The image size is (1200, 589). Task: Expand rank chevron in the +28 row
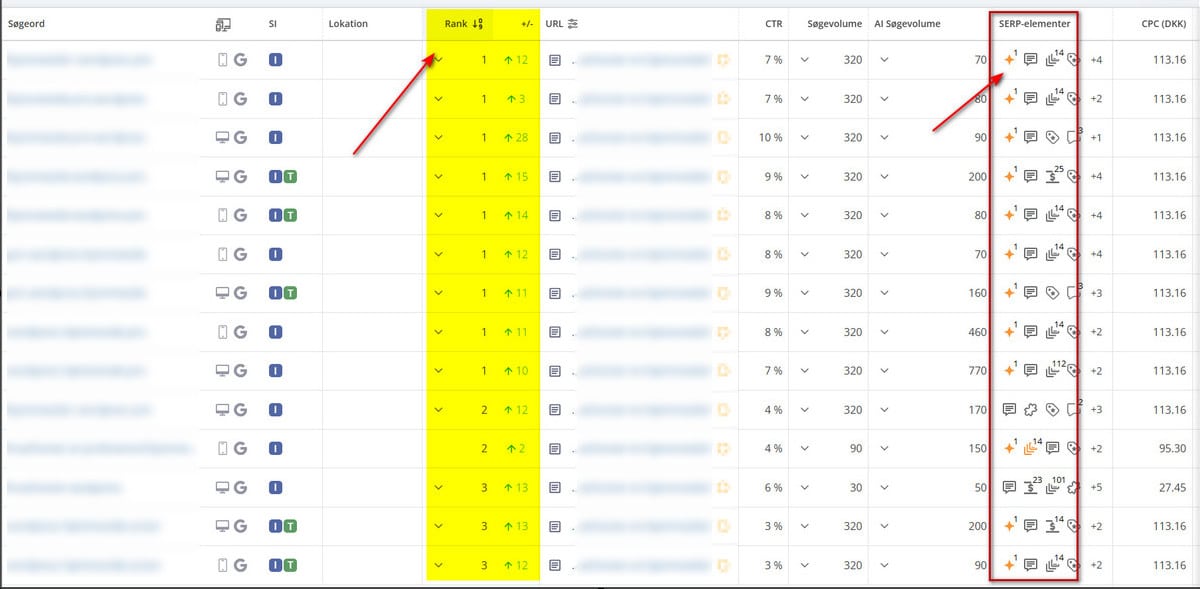[x=438, y=138]
